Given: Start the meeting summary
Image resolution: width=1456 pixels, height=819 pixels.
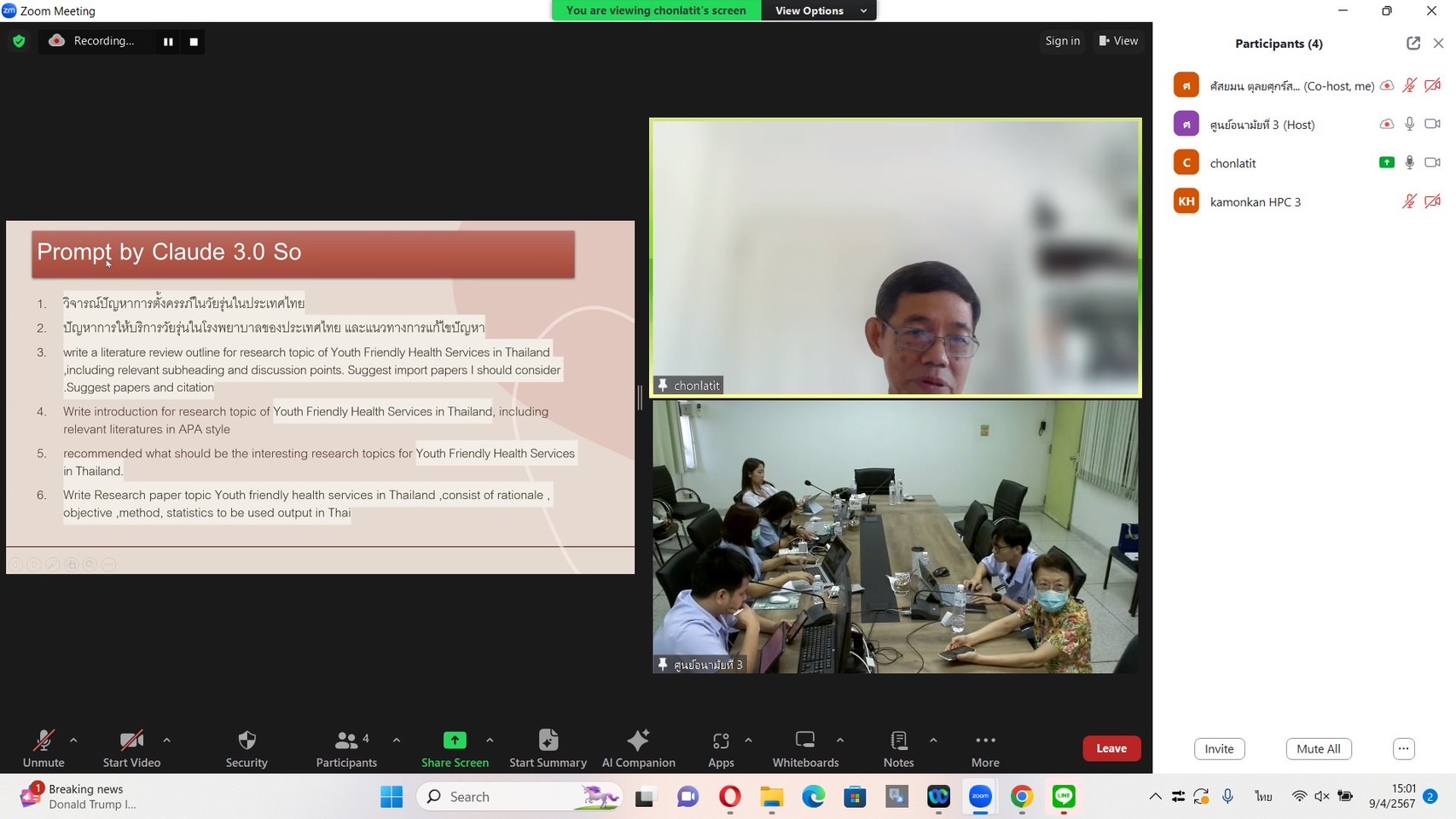Looking at the screenshot, I should [548, 748].
